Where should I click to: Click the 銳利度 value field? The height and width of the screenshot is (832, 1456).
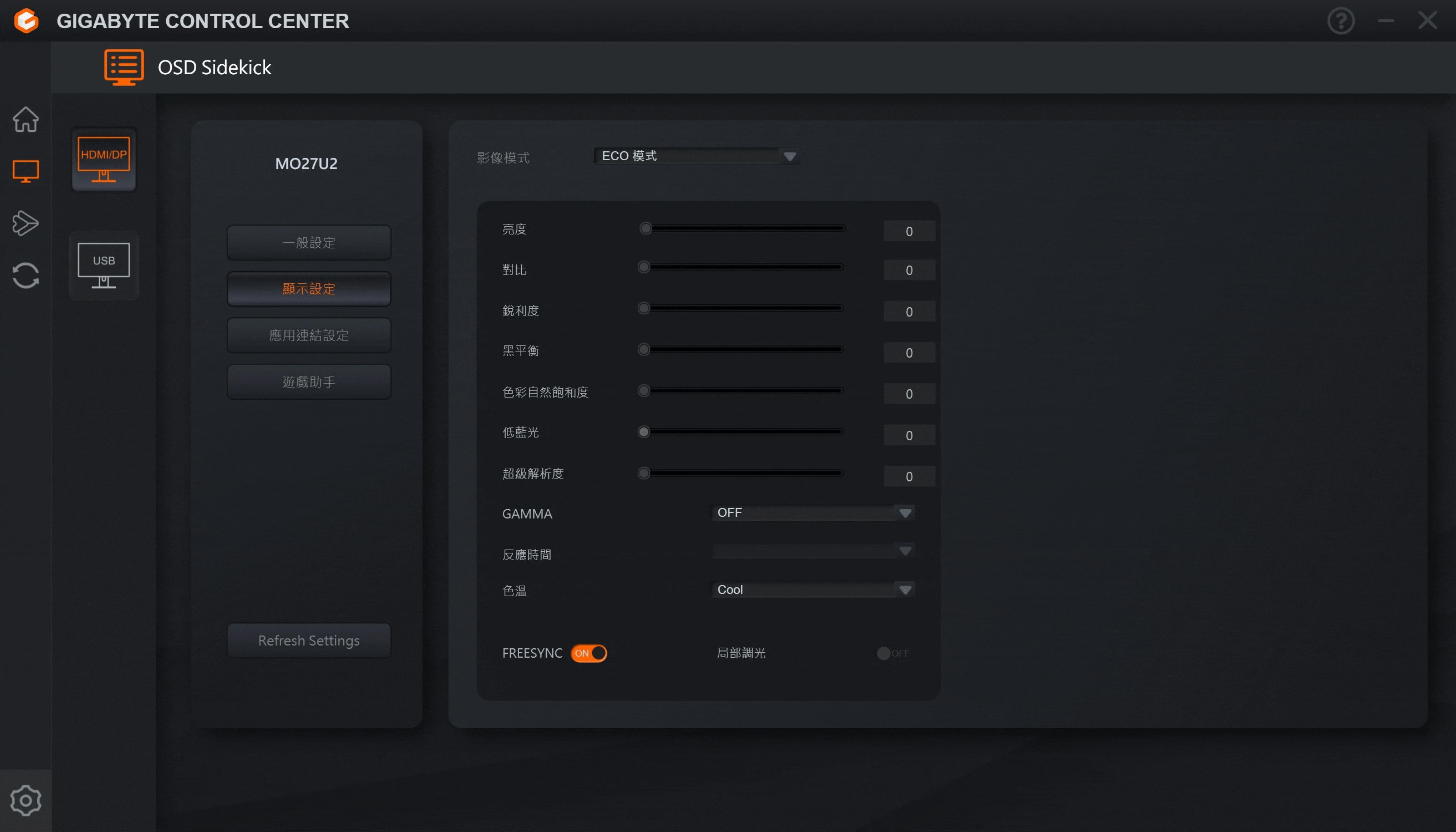click(x=909, y=311)
